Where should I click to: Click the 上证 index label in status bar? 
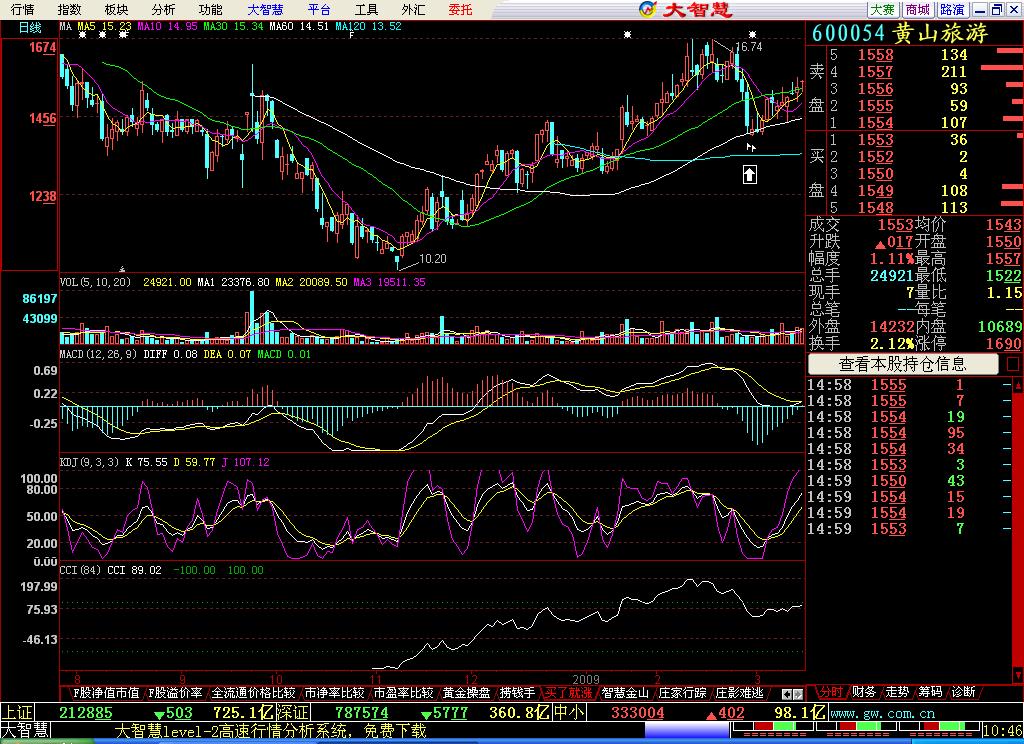[17, 713]
